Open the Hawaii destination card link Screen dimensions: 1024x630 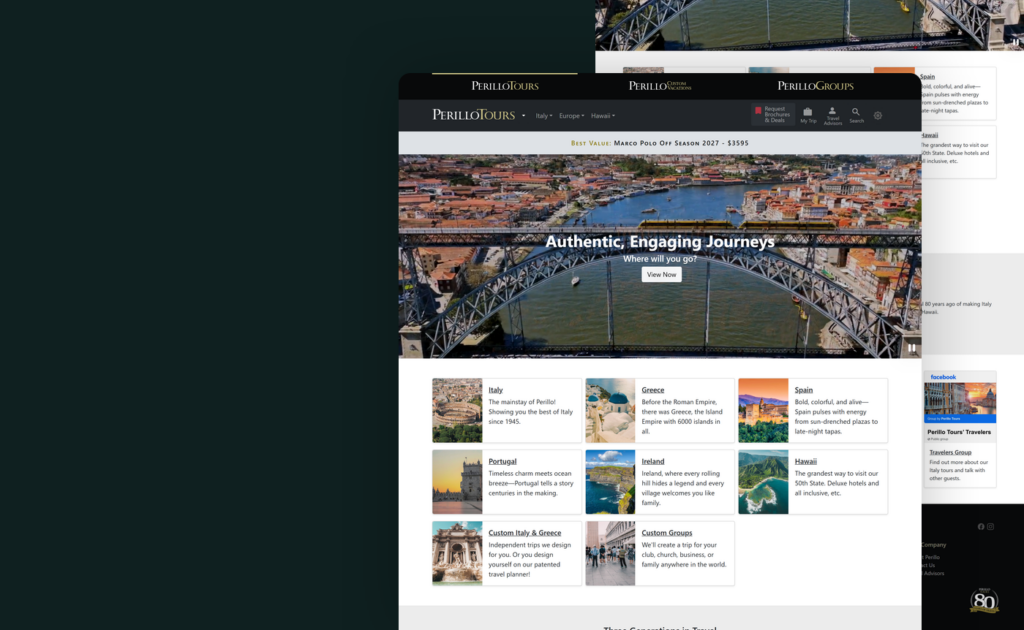click(x=805, y=461)
